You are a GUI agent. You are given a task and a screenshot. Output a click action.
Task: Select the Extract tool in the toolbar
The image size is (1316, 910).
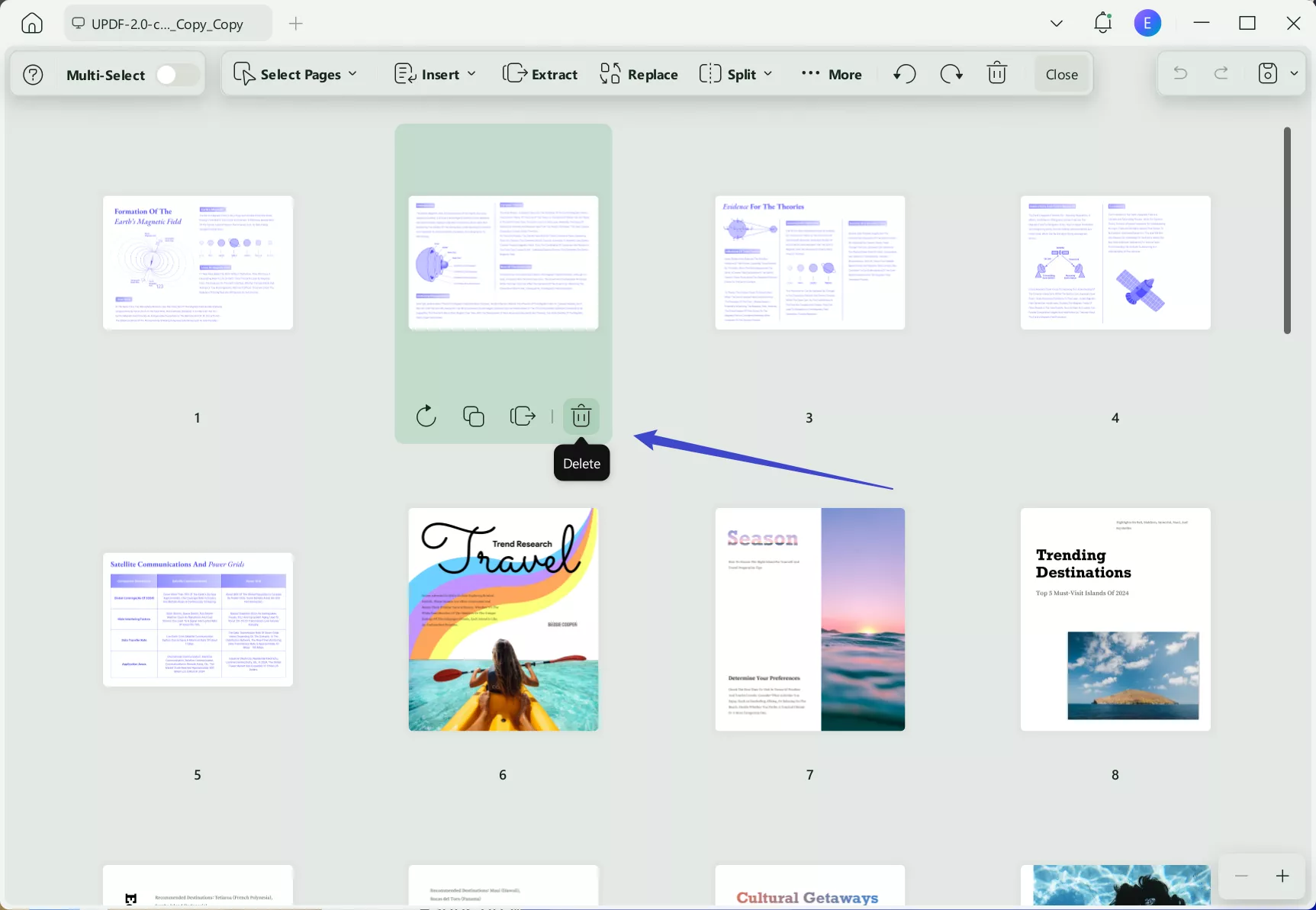coord(540,73)
